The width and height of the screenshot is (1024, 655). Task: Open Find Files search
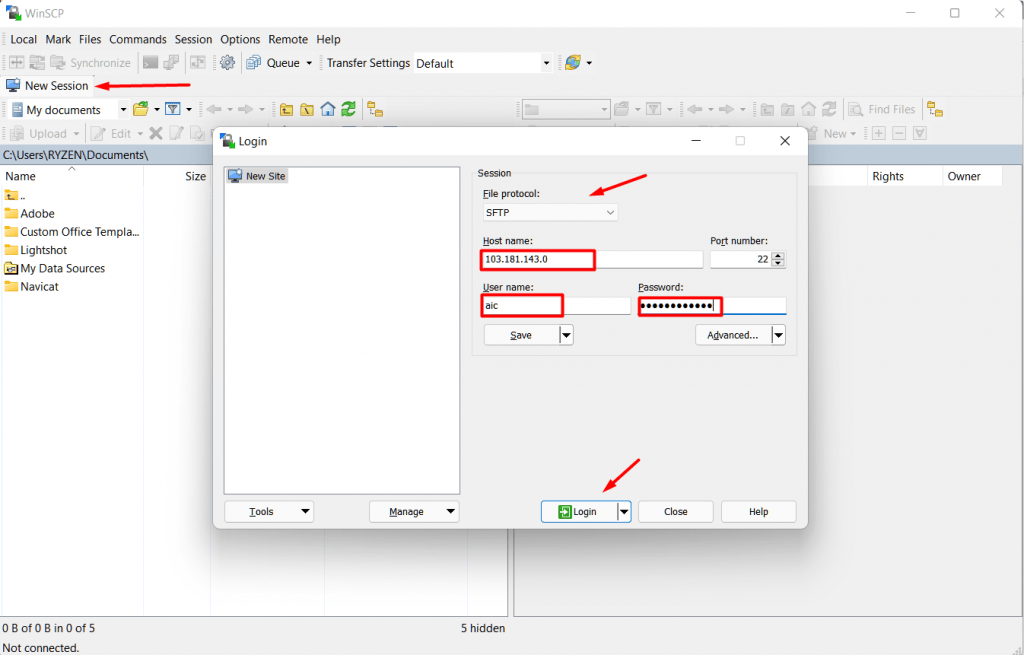pyautogui.click(x=882, y=109)
